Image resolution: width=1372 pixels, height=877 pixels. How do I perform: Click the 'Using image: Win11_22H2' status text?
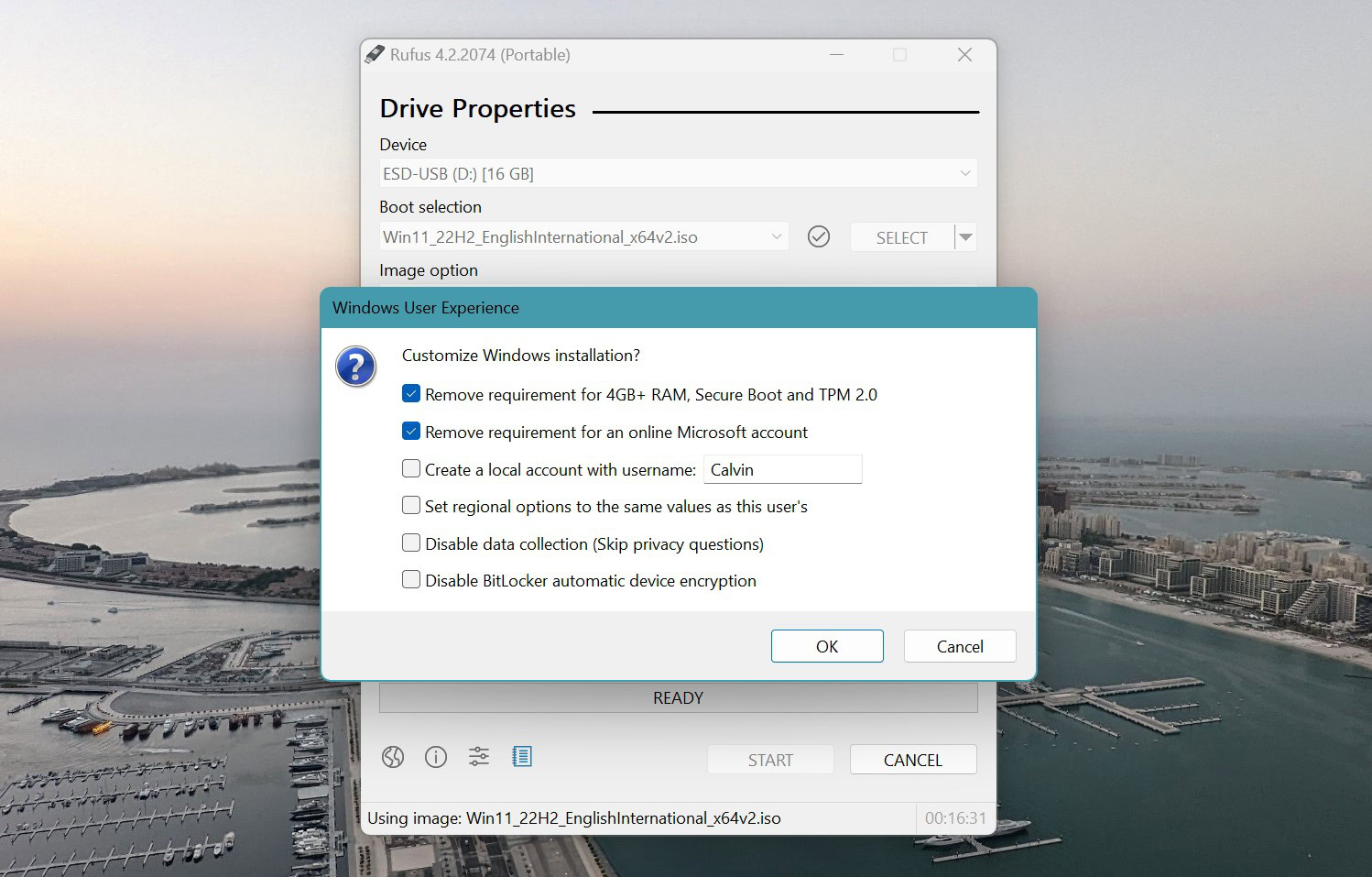click(x=574, y=818)
